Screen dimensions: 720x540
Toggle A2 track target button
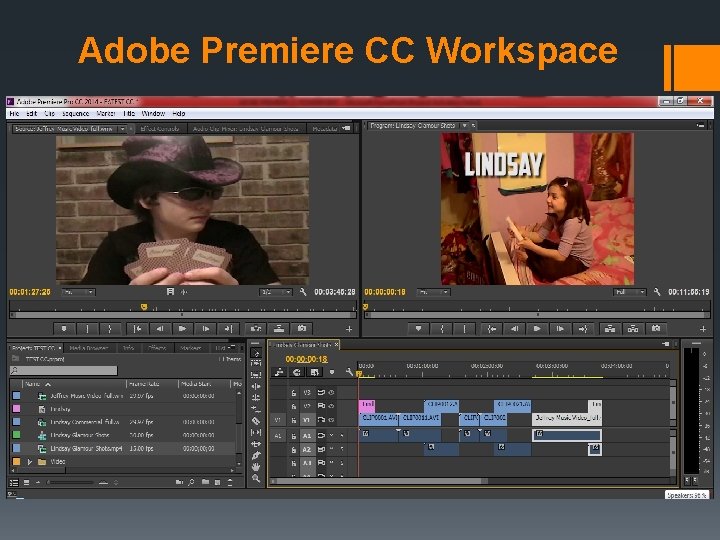[307, 450]
